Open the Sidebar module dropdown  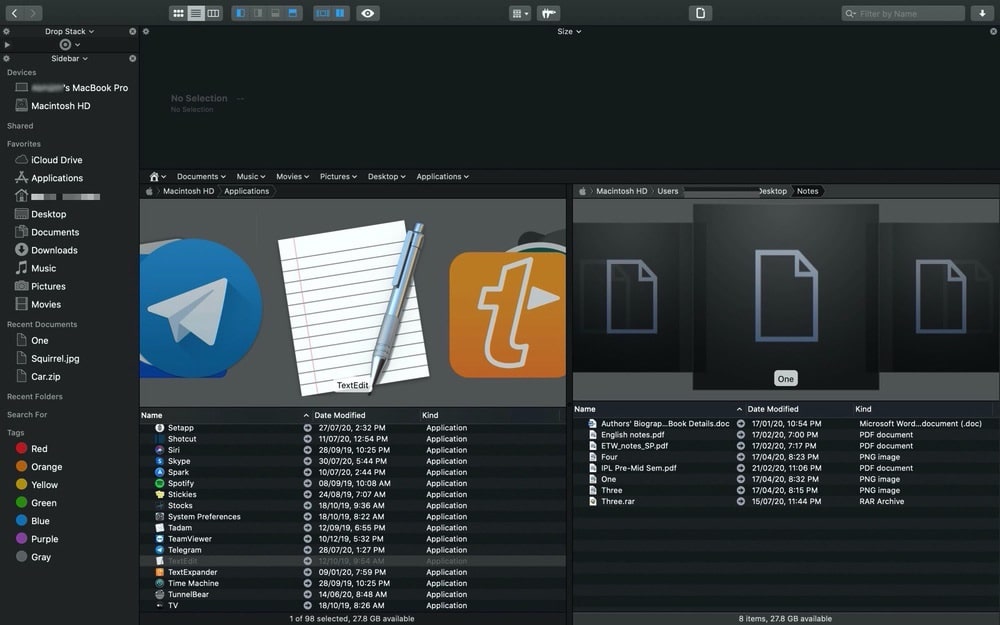point(70,58)
